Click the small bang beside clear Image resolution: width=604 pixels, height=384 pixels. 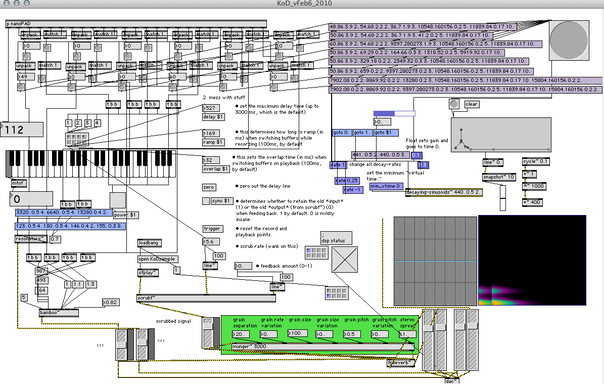[x=454, y=104]
